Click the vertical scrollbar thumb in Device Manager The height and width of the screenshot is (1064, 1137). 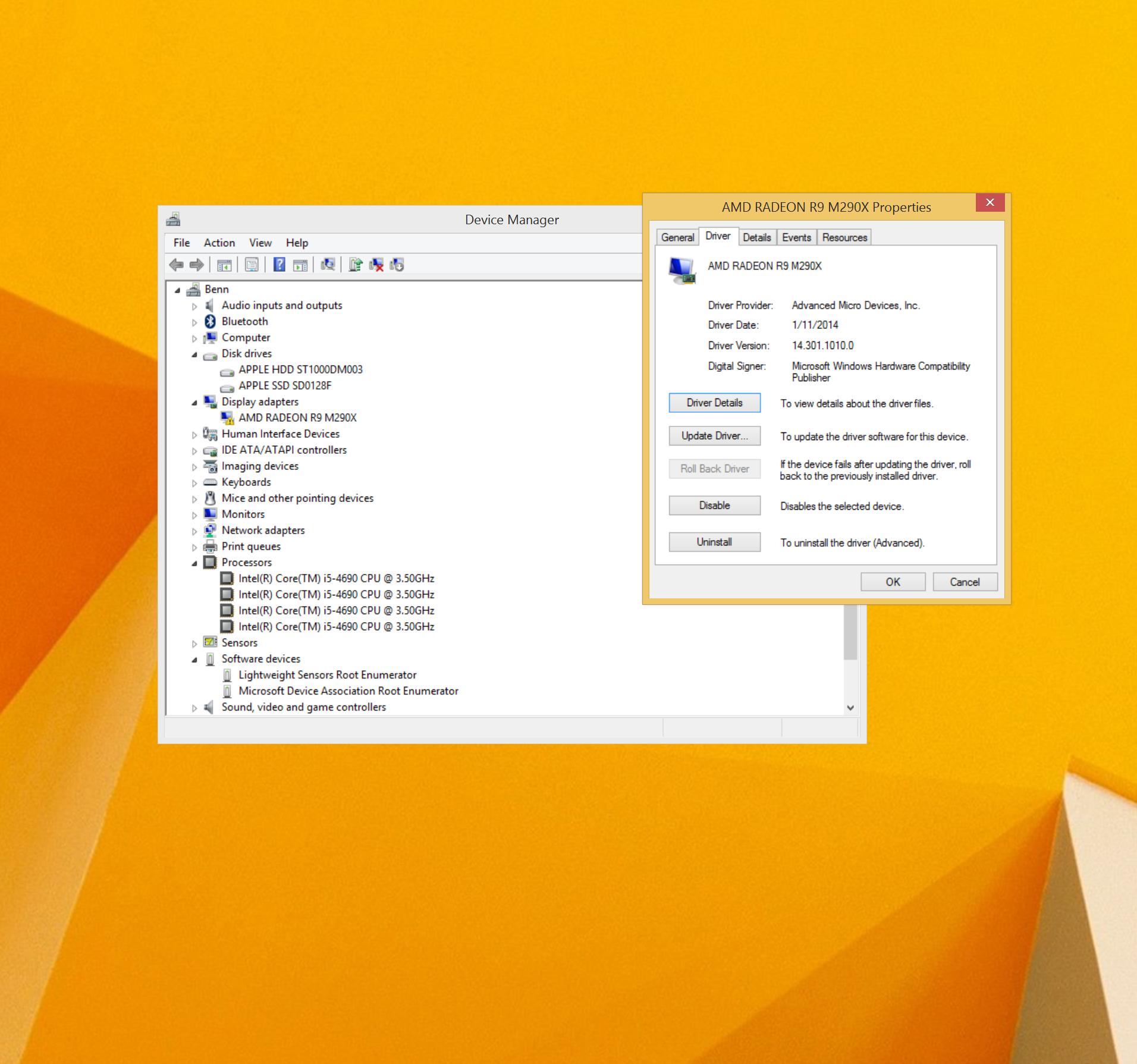coord(850,632)
